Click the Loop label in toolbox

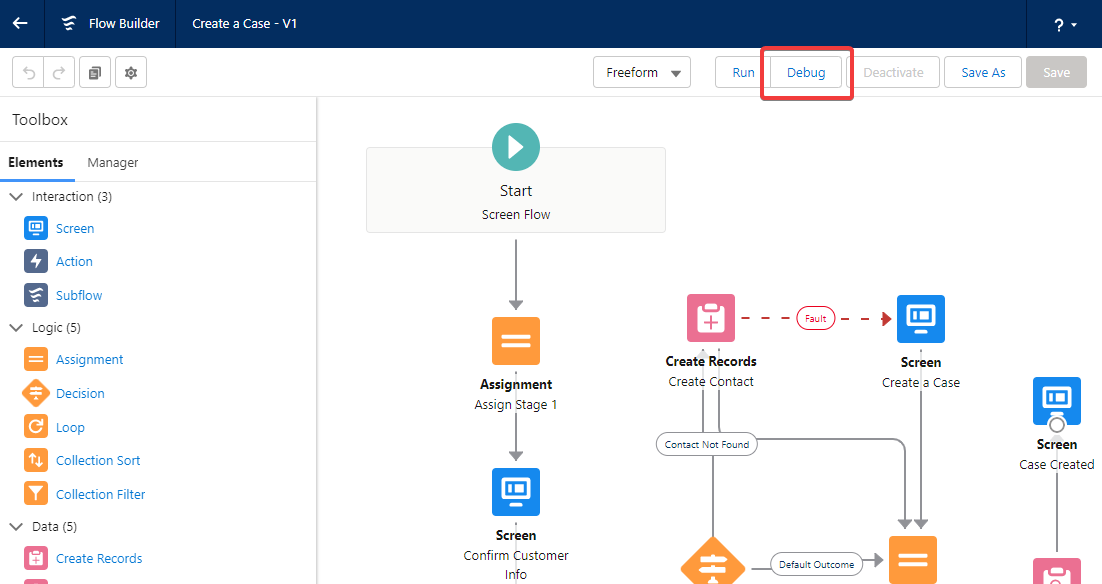point(70,427)
